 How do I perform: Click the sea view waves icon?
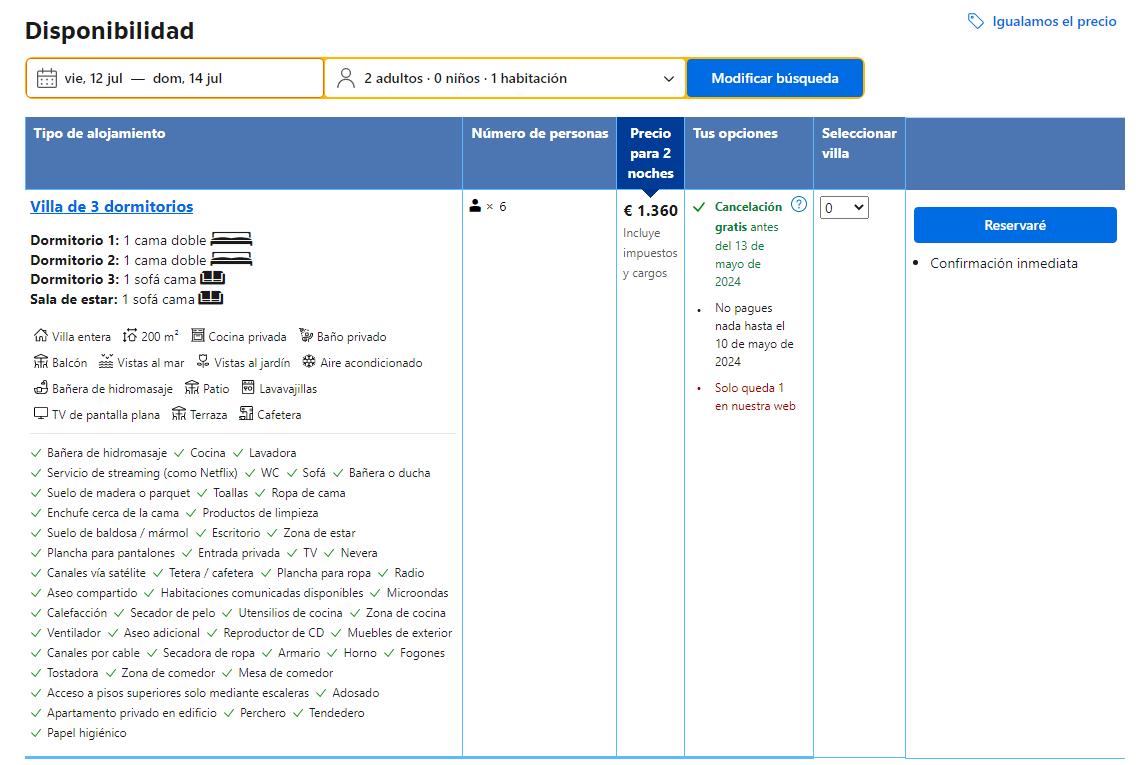[106, 362]
